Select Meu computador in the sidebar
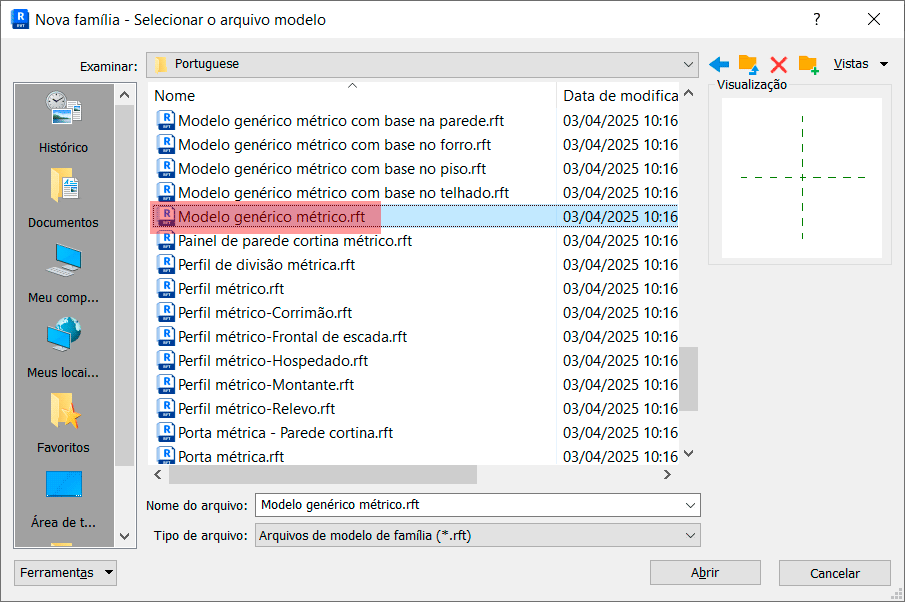Screen dimensions: 905x602 tap(63, 272)
